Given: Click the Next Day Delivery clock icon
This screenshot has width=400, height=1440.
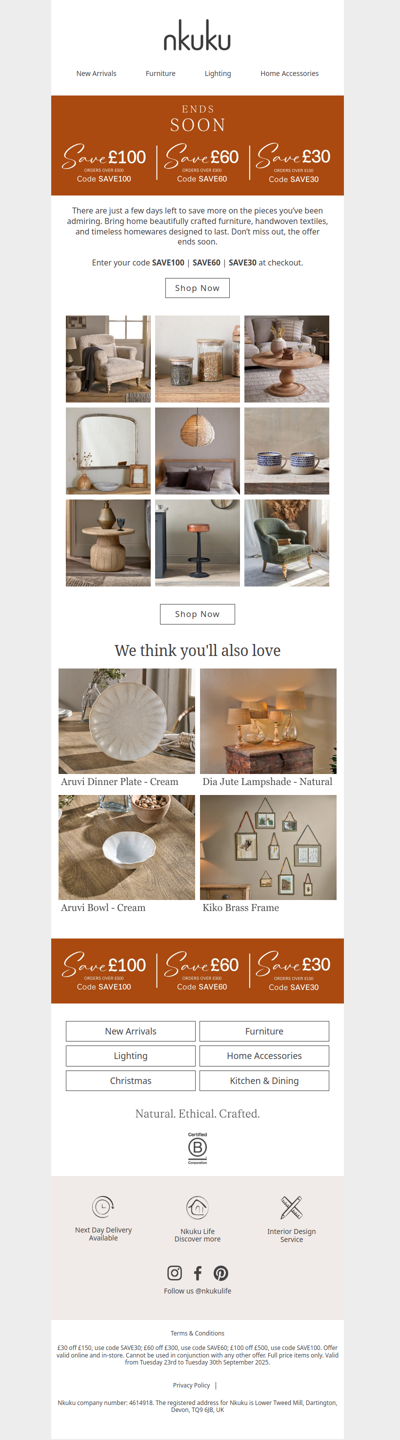Looking at the screenshot, I should [103, 1207].
